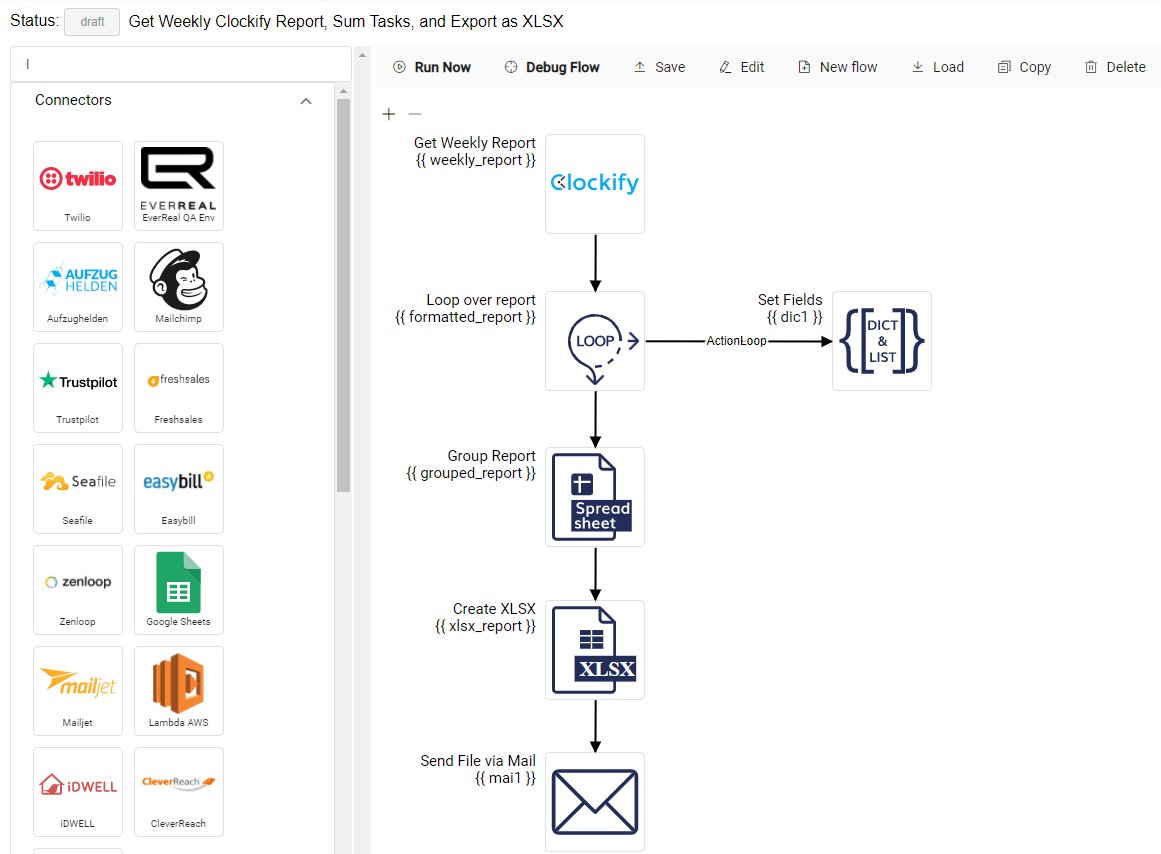
Task: Select the Trustpilot connector
Action: [x=78, y=387]
